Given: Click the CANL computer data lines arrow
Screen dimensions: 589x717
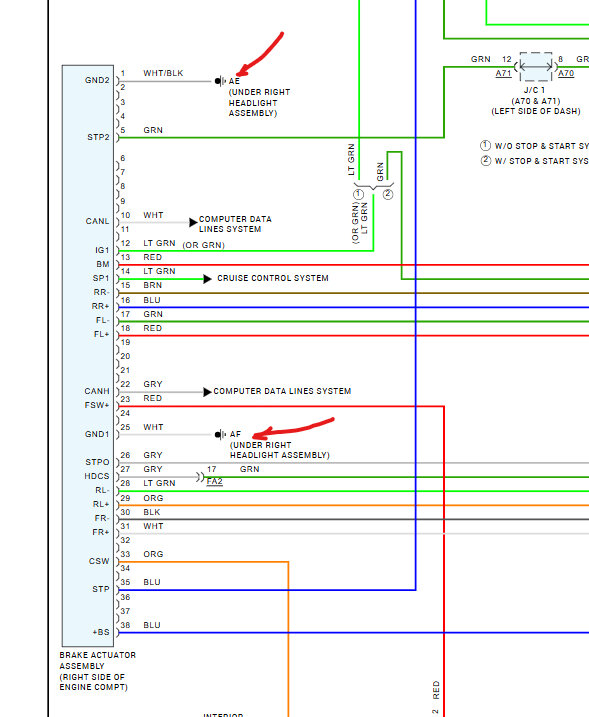Looking at the screenshot, I should click(x=193, y=222).
